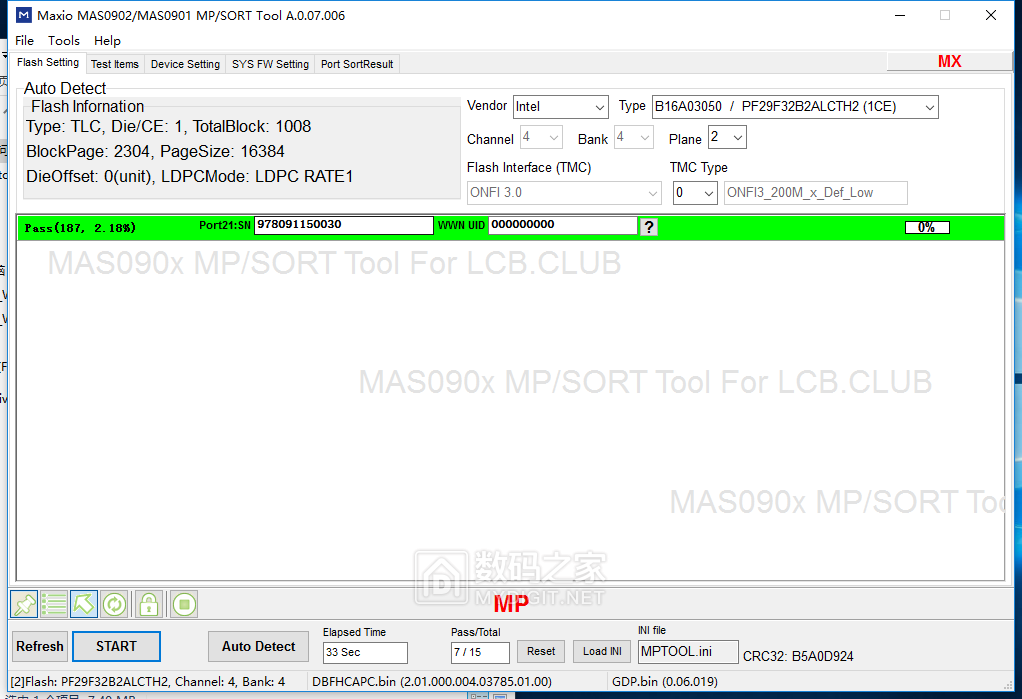
Task: Click the Reset button
Action: coord(541,651)
